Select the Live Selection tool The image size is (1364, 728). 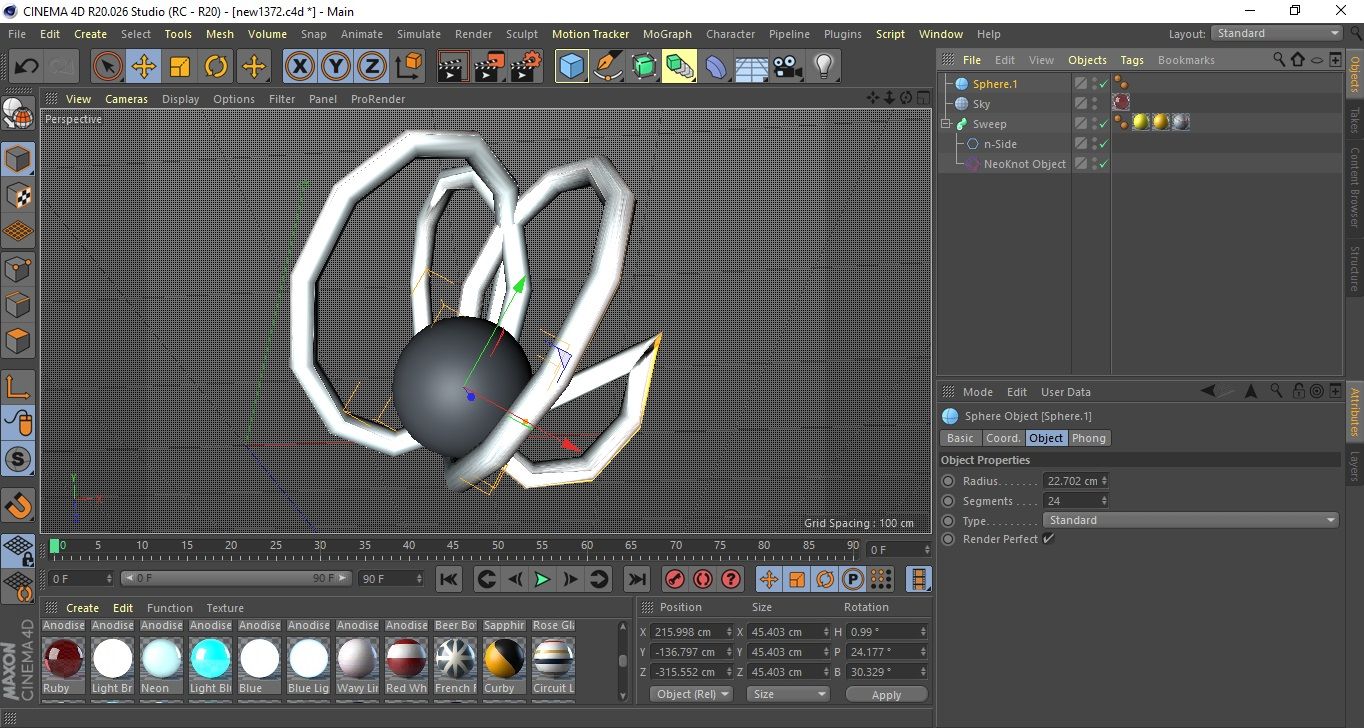[108, 67]
